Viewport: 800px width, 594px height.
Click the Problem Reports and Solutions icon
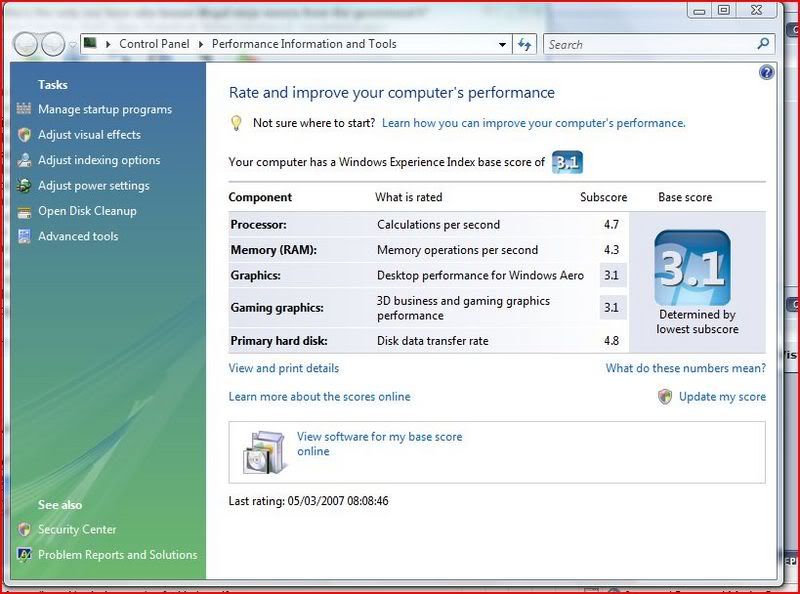click(24, 554)
